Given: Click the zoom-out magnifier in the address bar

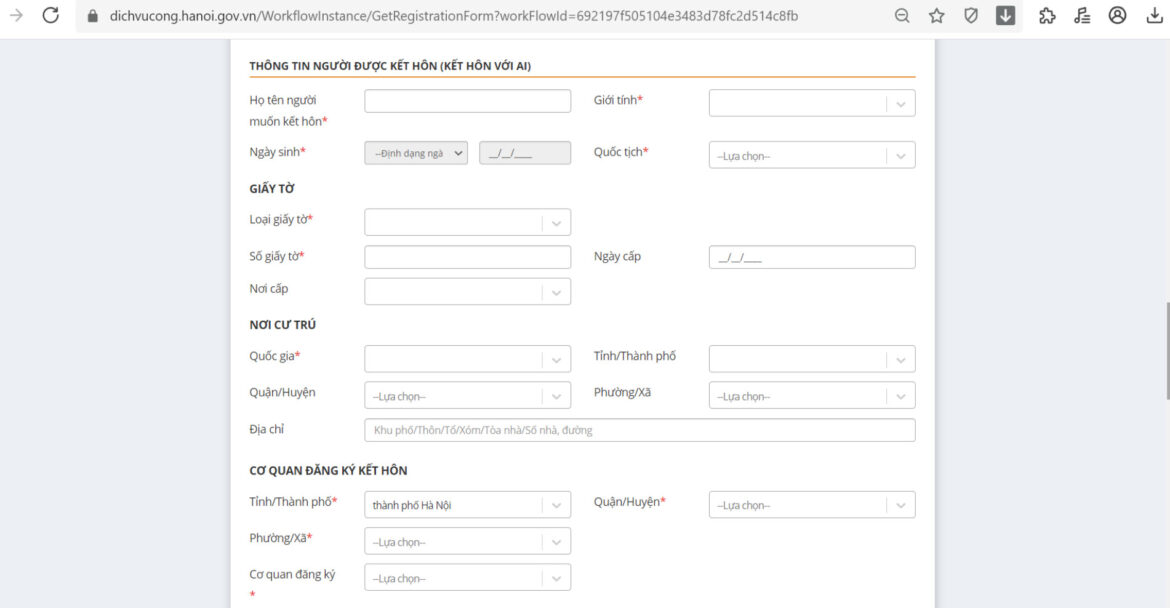Looking at the screenshot, I should tap(901, 15).
